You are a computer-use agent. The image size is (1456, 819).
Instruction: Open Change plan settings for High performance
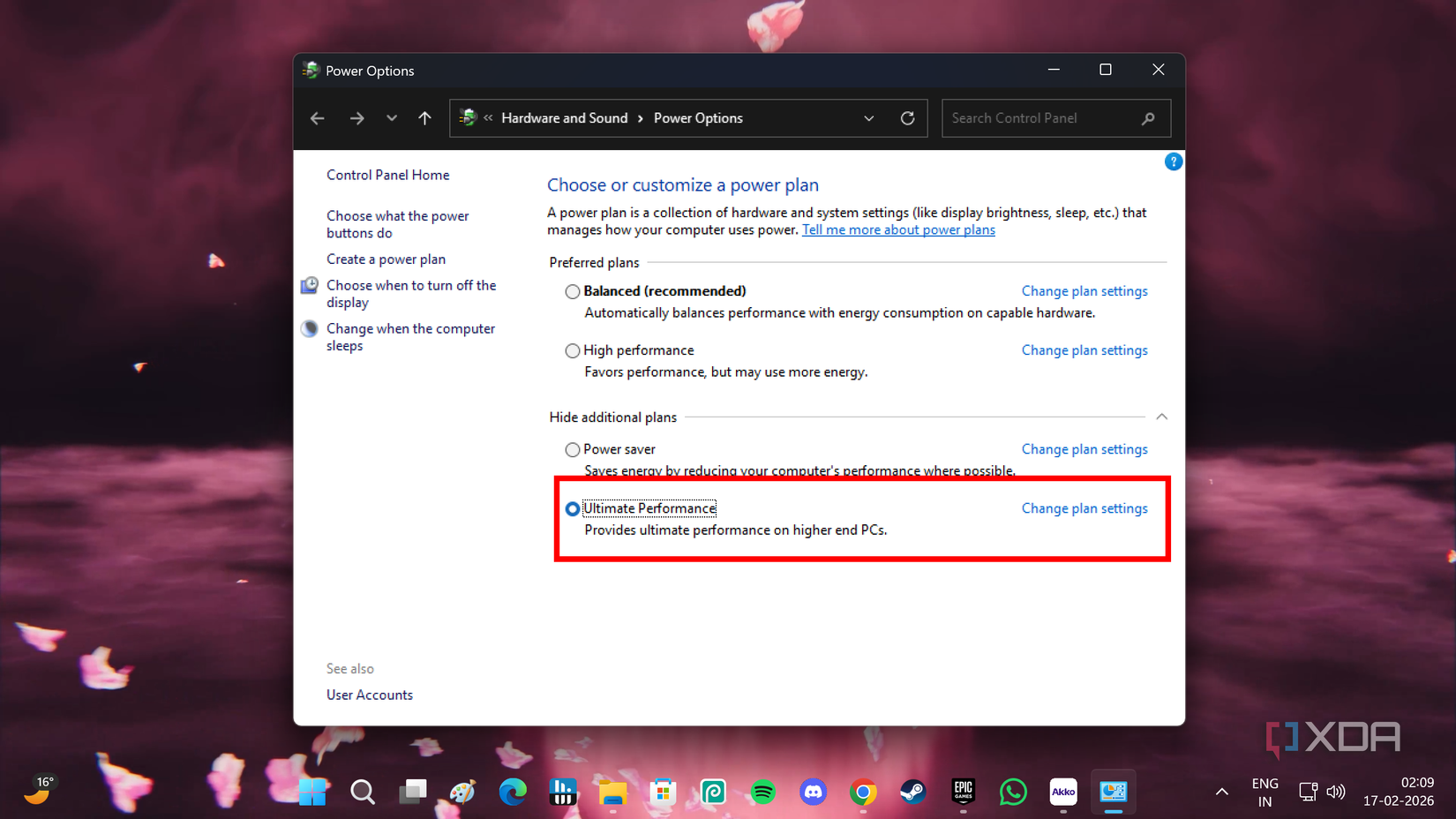(x=1084, y=350)
